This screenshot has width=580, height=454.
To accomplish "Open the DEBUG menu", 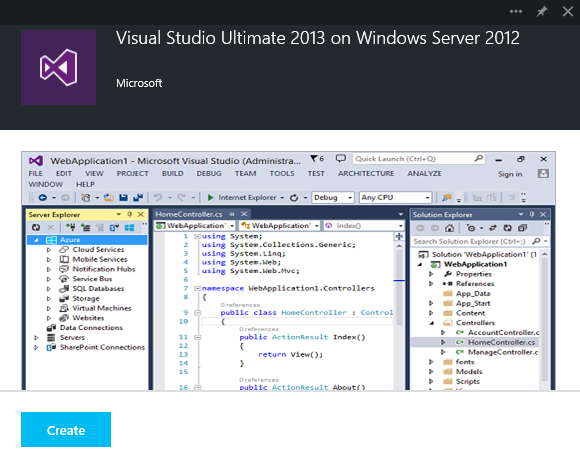I will click(209, 174).
